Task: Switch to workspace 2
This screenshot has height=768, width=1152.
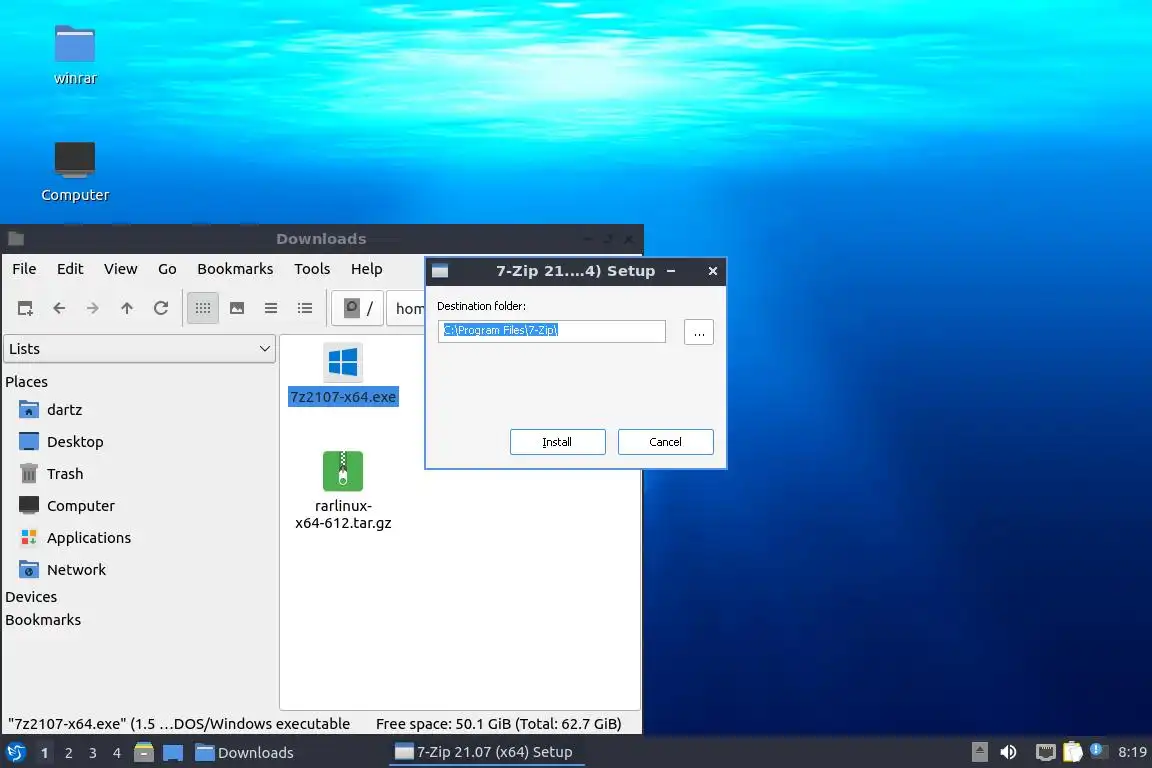Action: pos(68,753)
